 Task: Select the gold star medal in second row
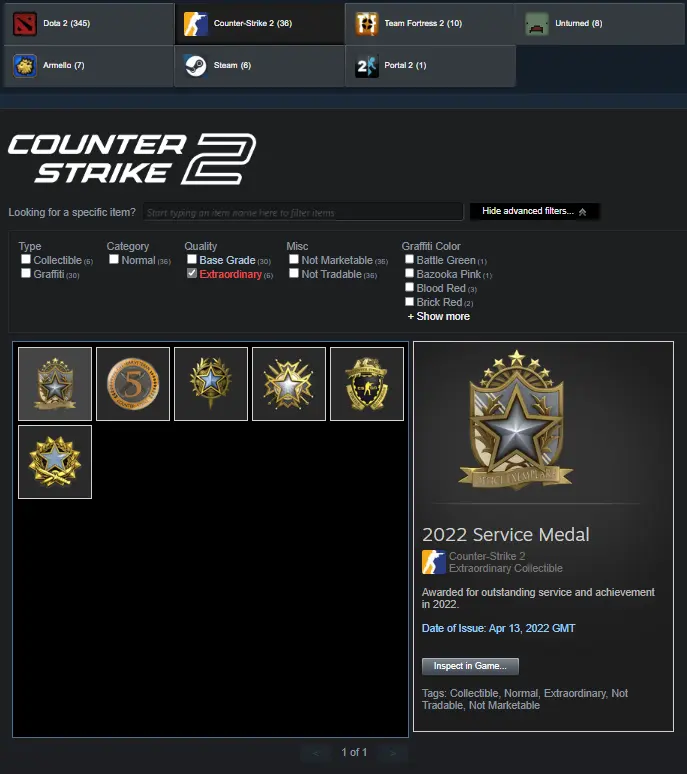(x=55, y=462)
